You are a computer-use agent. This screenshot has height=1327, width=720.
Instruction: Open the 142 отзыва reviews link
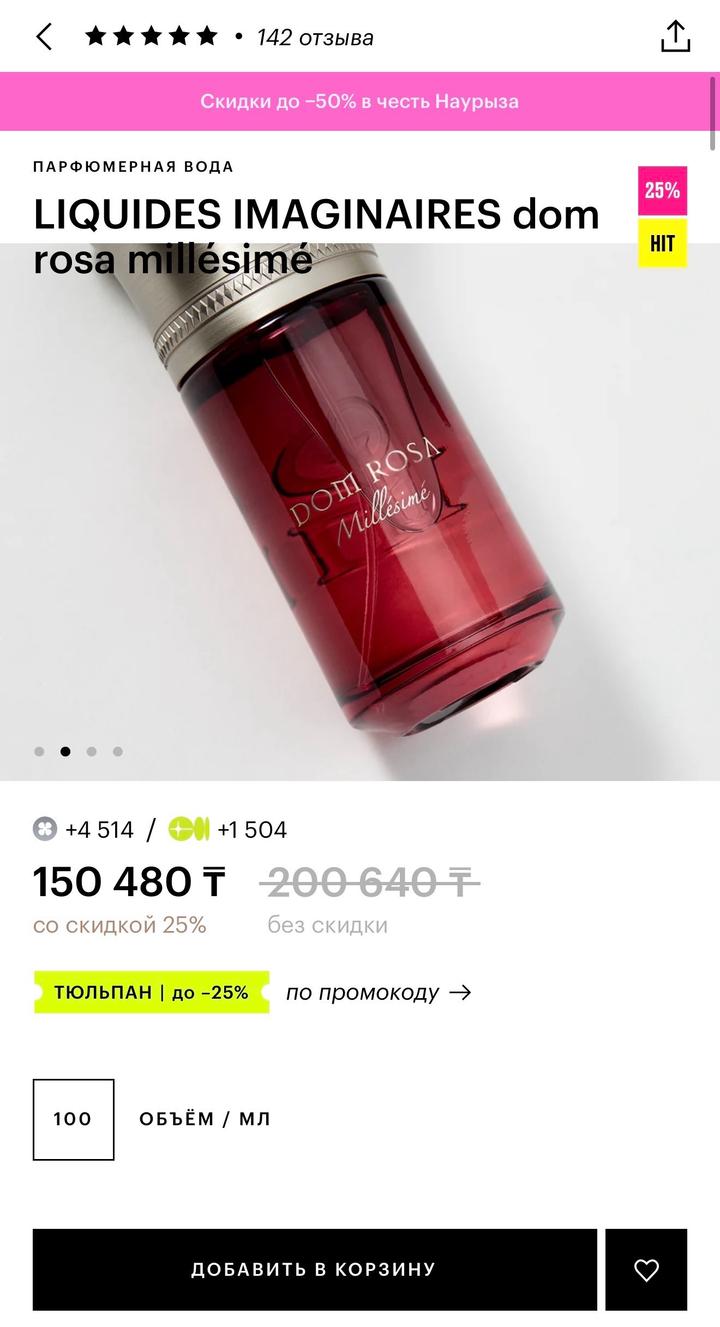(x=315, y=38)
